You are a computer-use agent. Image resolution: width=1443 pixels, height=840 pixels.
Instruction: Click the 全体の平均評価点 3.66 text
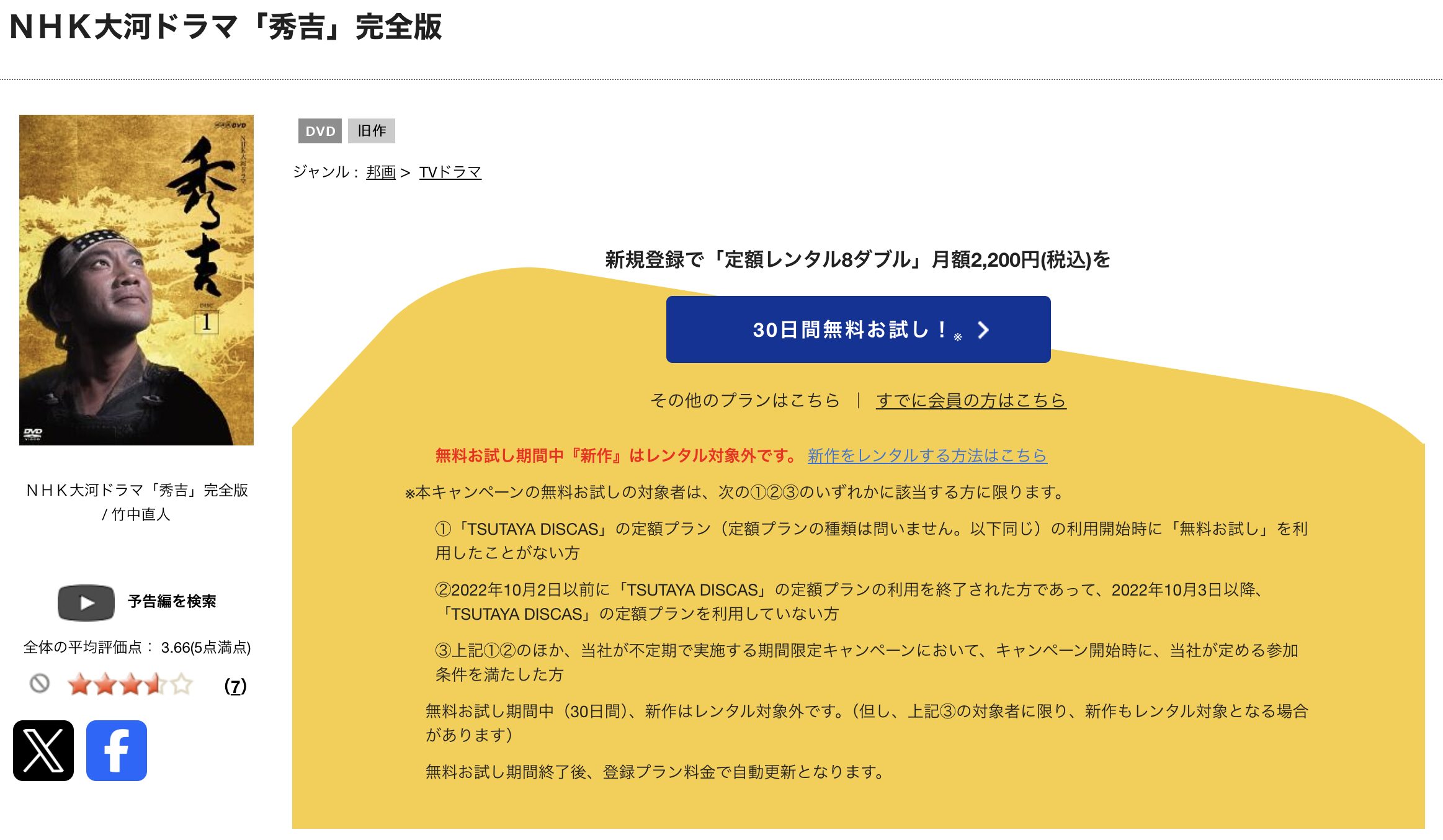137,648
